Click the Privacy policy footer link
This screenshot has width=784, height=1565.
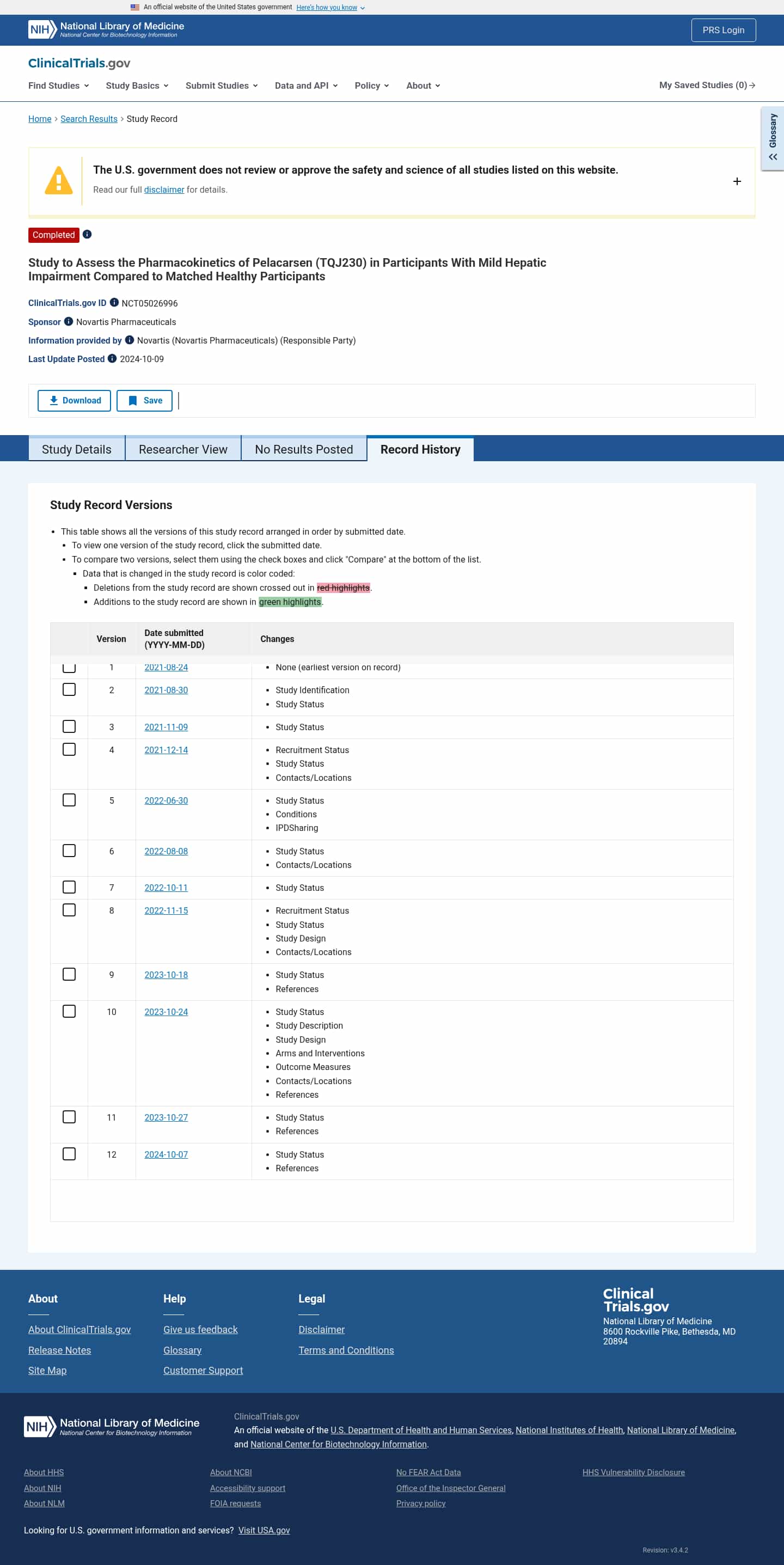click(x=421, y=1503)
